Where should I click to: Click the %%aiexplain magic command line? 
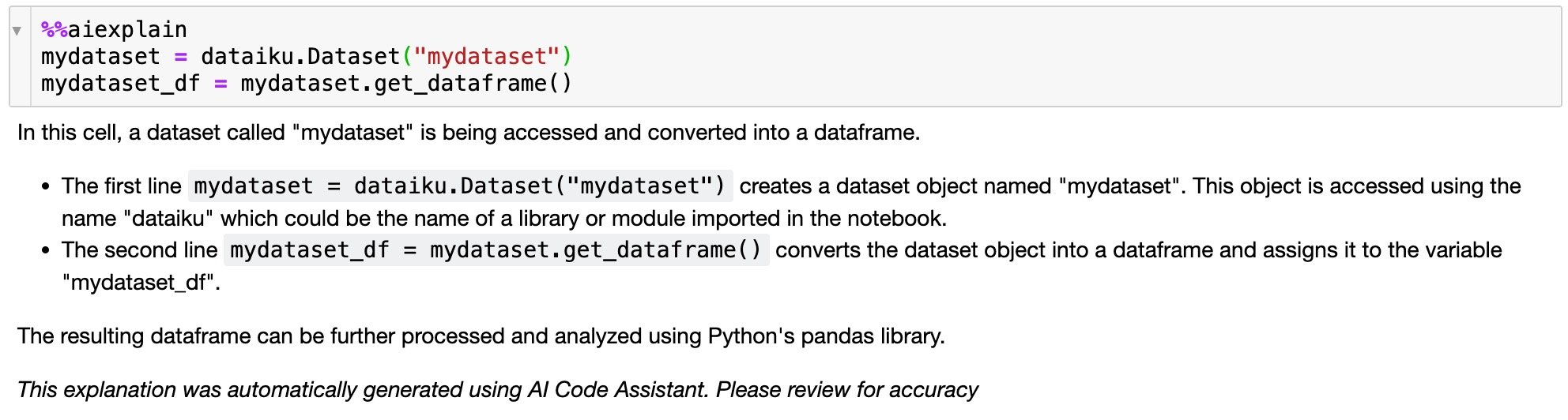(115, 30)
